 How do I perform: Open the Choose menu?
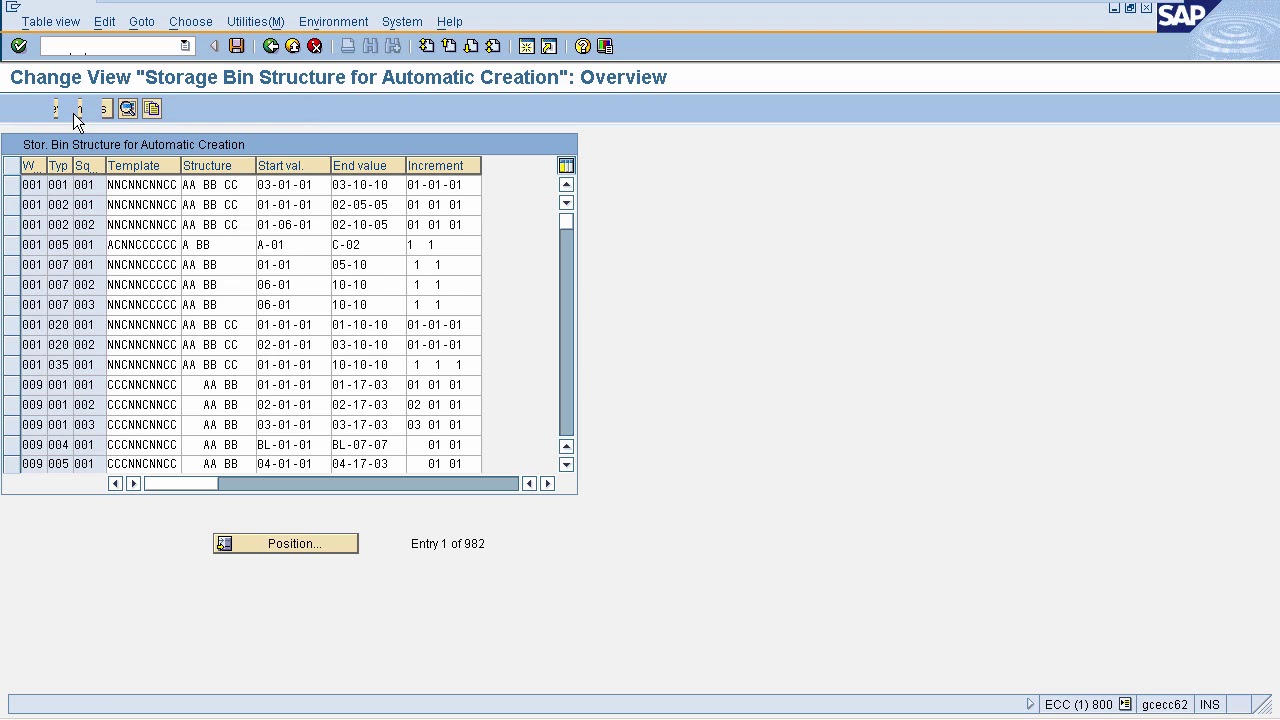(x=190, y=21)
